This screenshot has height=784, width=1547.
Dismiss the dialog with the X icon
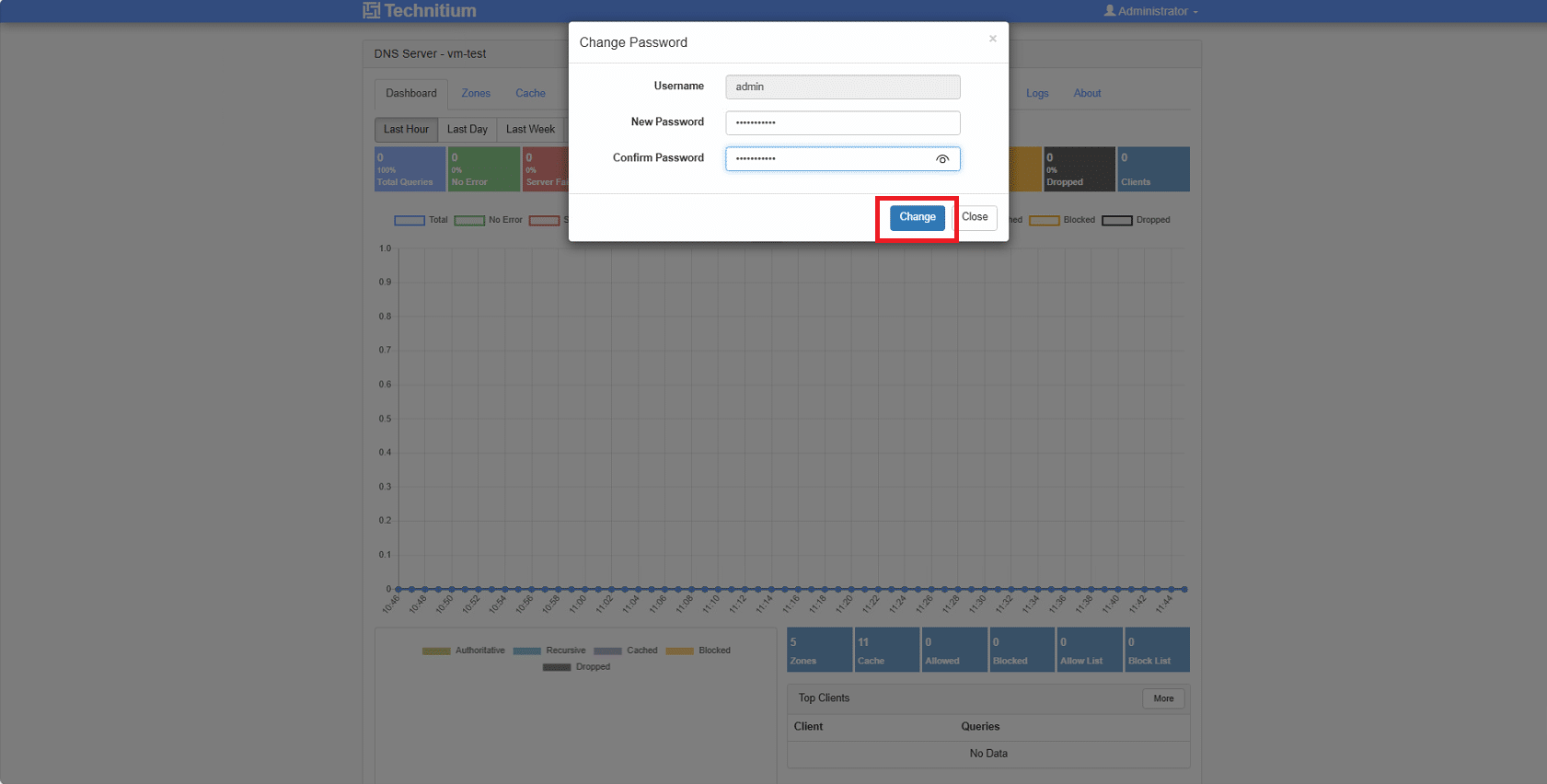992,39
